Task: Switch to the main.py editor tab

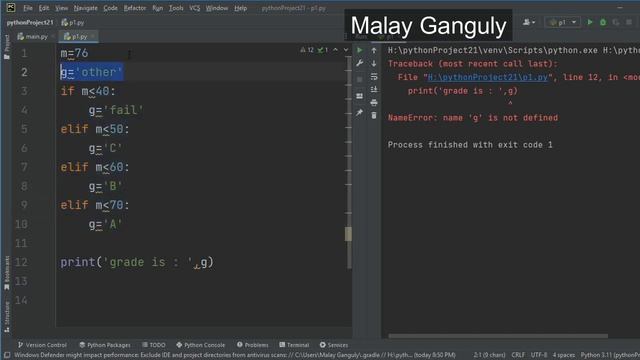Action: (33, 36)
